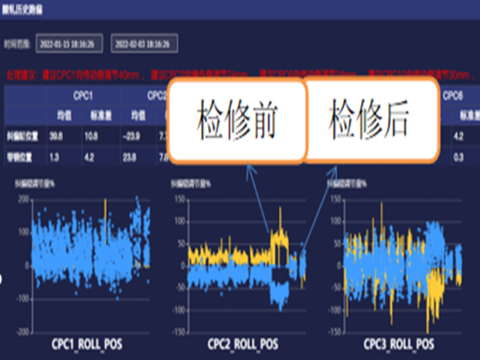This screenshot has height=360, width=480.
Task: Click the CPC2_ROLL_POS chart title
Action: (x=243, y=344)
